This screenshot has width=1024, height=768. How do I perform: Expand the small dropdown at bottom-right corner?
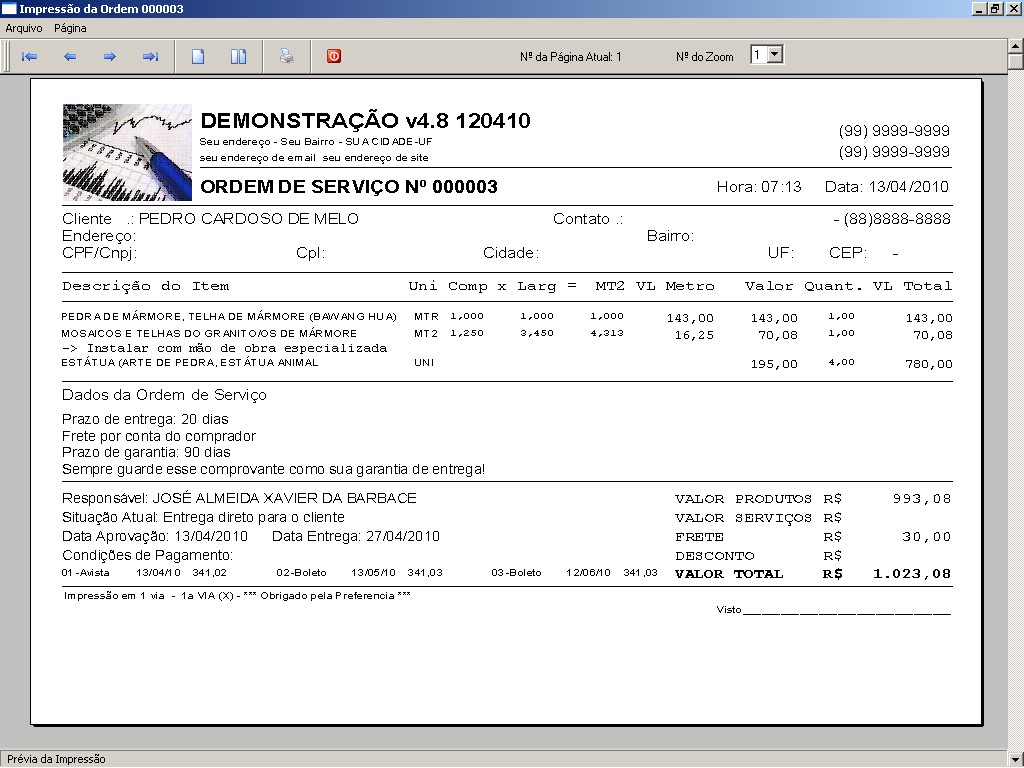tap(1014, 759)
